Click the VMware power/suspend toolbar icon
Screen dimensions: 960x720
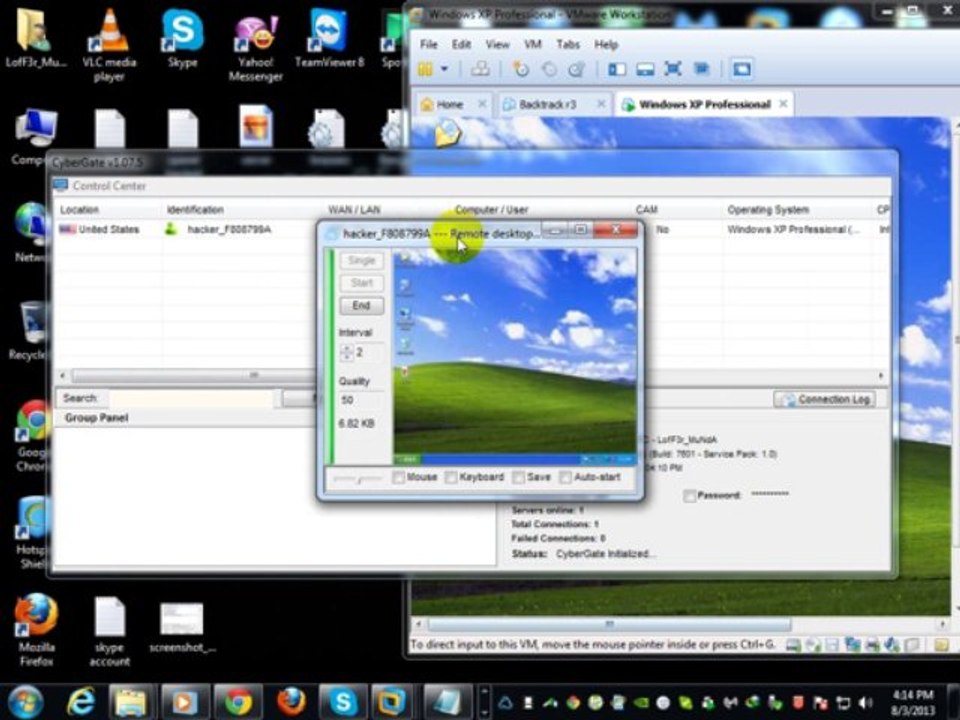coord(426,69)
